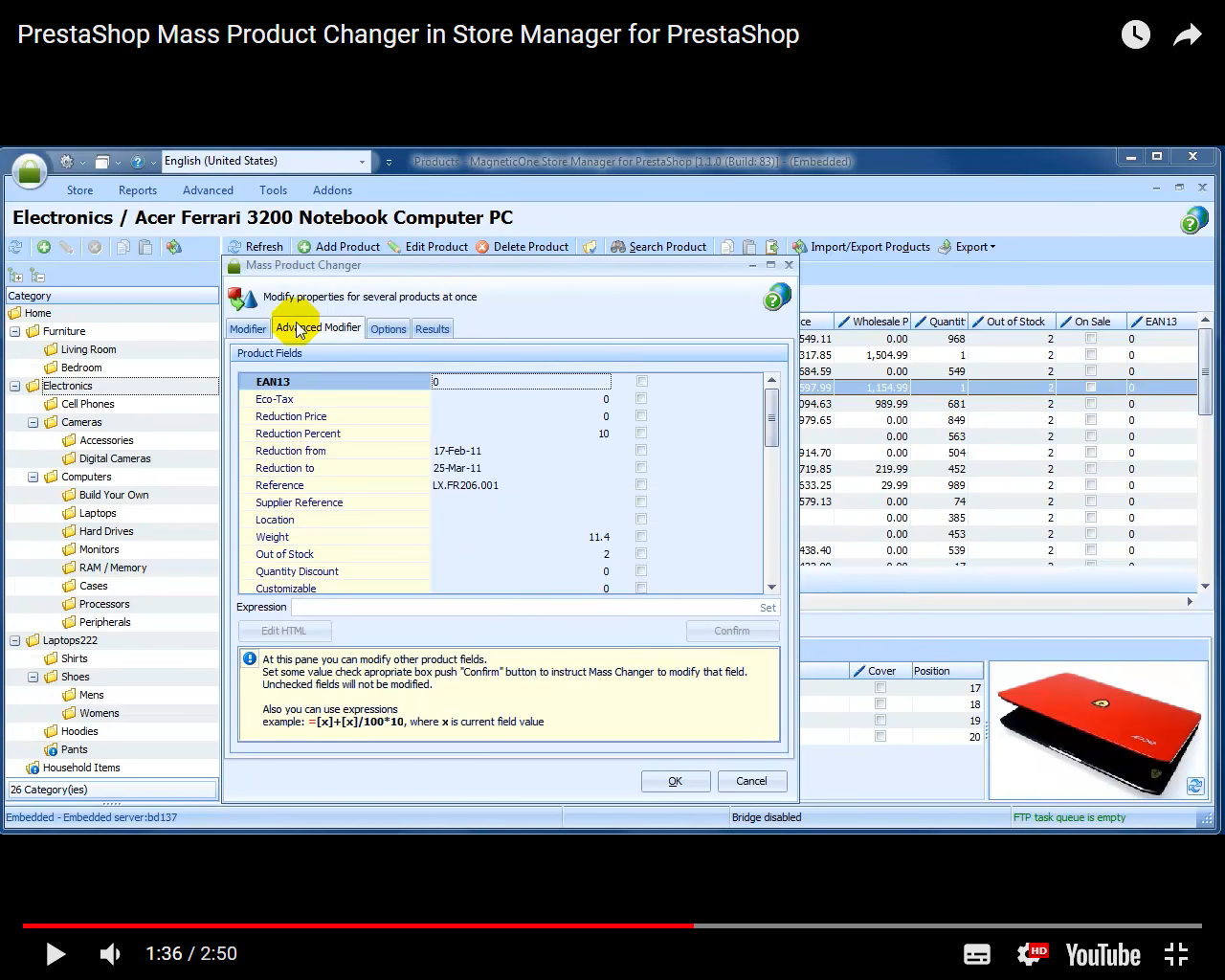Collapse the Electronics category

[15, 386]
